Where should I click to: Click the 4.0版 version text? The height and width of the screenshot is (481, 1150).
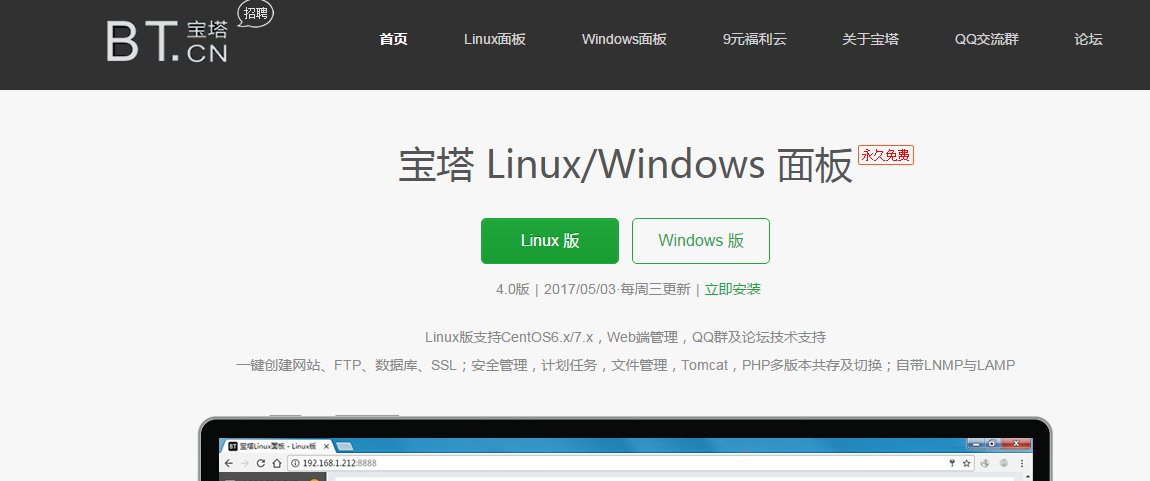tap(513, 289)
